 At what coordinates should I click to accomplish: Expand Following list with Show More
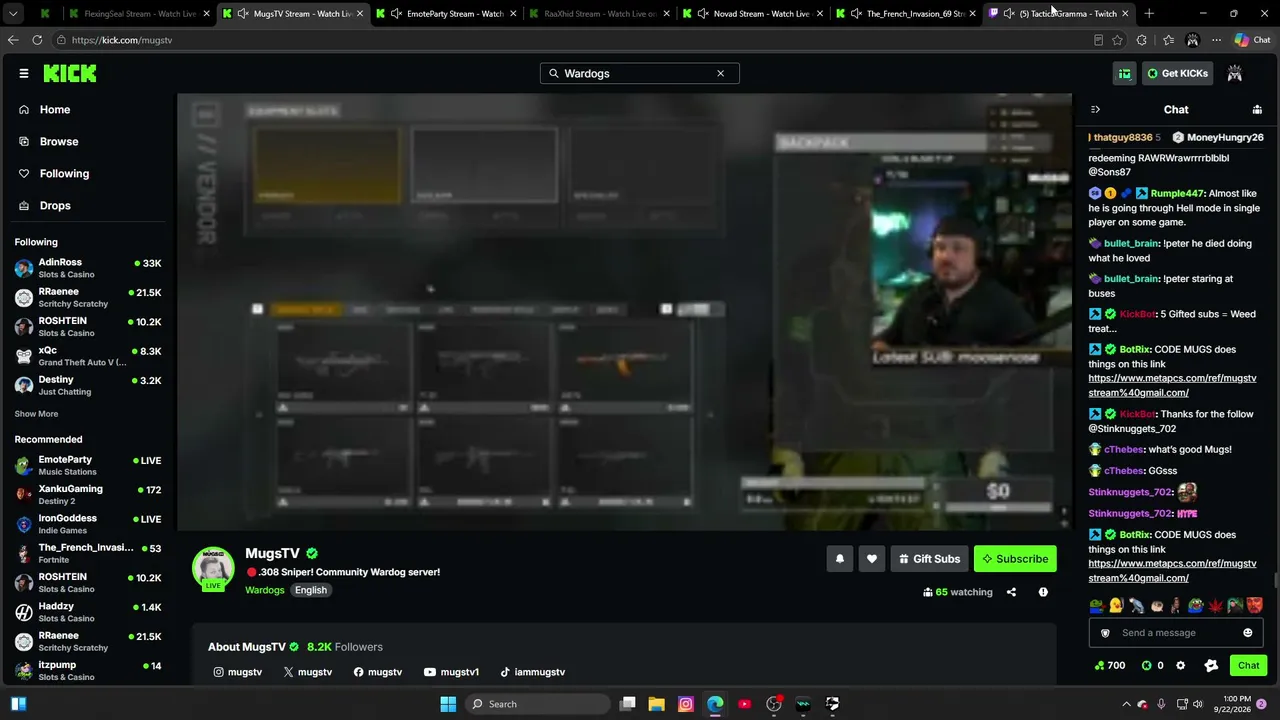36,414
